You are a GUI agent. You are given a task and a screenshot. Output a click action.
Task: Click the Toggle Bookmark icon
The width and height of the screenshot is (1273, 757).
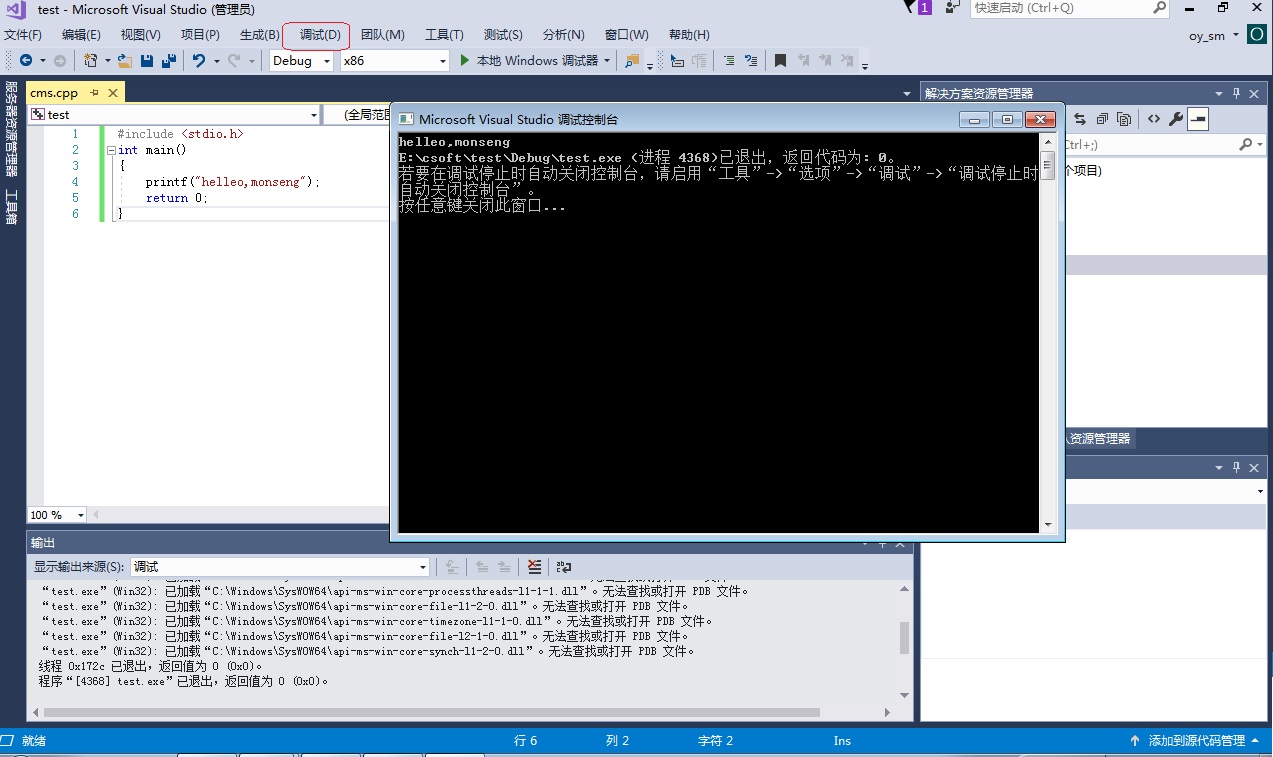781,61
